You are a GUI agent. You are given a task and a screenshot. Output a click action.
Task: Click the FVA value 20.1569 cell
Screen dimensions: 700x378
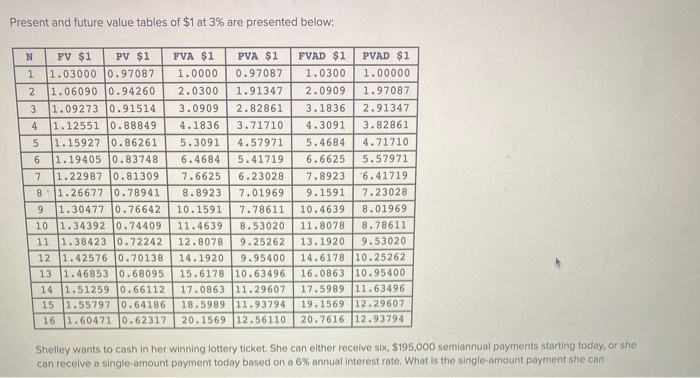[204, 320]
